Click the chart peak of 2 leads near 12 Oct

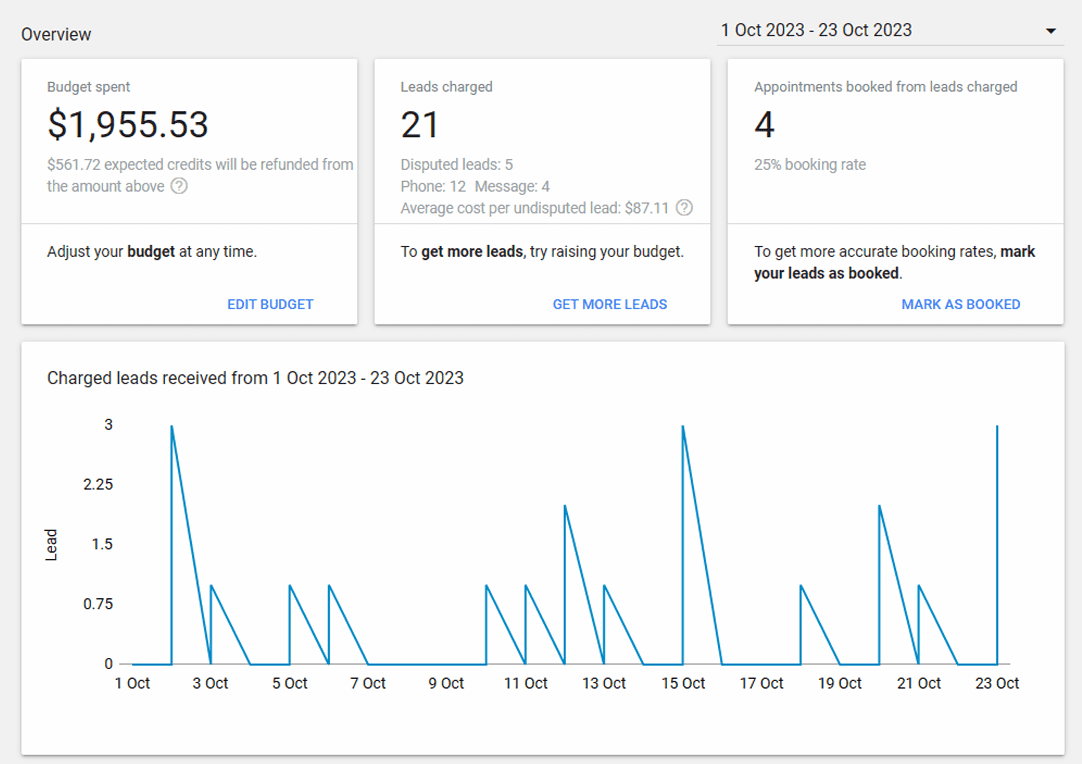click(x=565, y=505)
